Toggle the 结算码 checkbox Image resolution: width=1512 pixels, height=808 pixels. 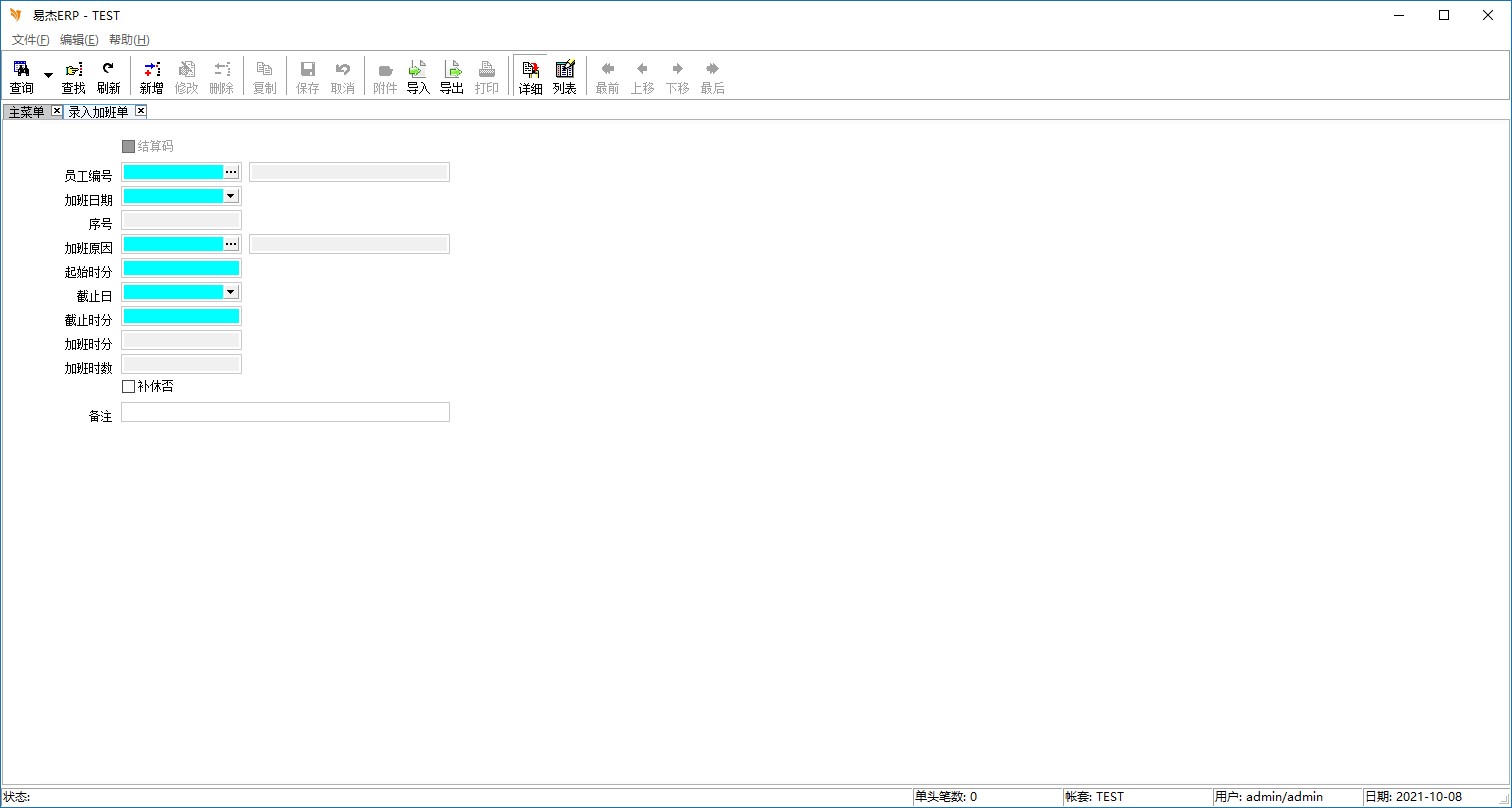(128, 146)
